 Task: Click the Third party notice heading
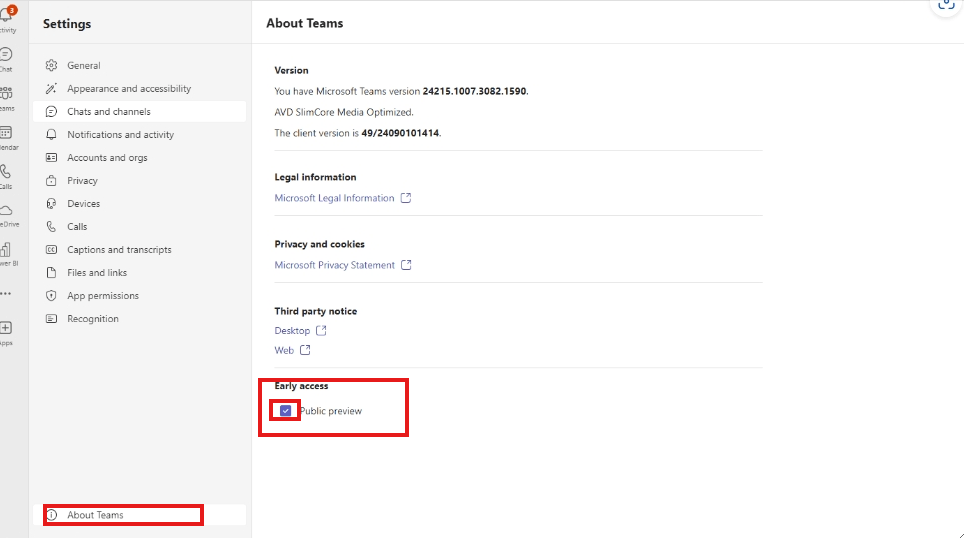pos(315,311)
